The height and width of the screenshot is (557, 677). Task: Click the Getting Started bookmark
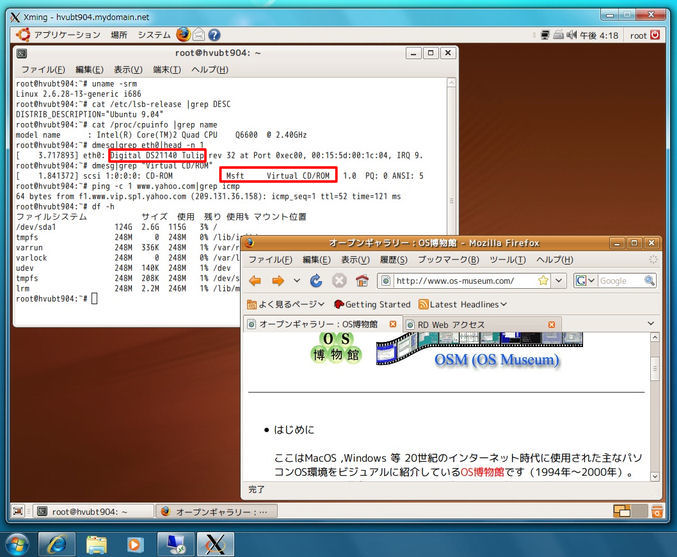tap(372, 304)
